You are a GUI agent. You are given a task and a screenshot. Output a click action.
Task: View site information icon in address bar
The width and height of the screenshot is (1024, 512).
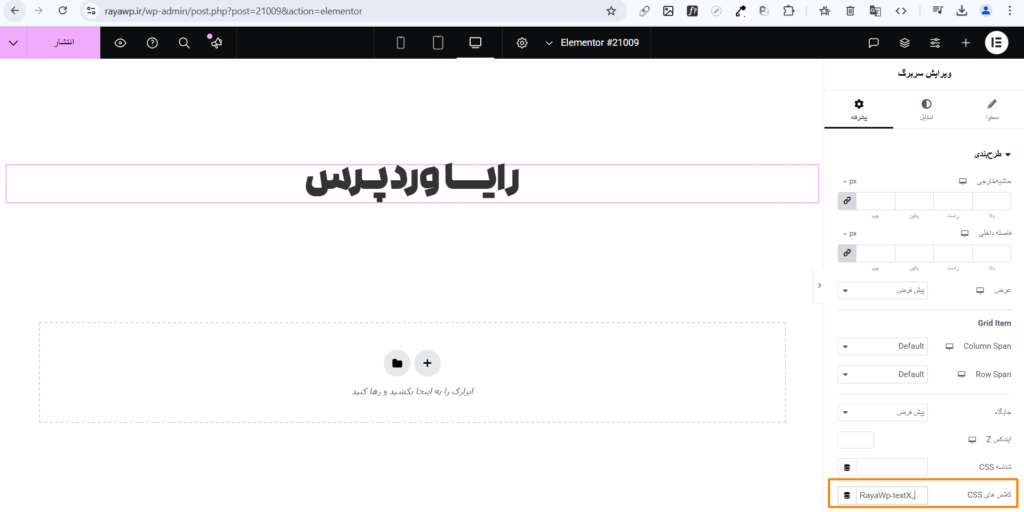pos(91,11)
